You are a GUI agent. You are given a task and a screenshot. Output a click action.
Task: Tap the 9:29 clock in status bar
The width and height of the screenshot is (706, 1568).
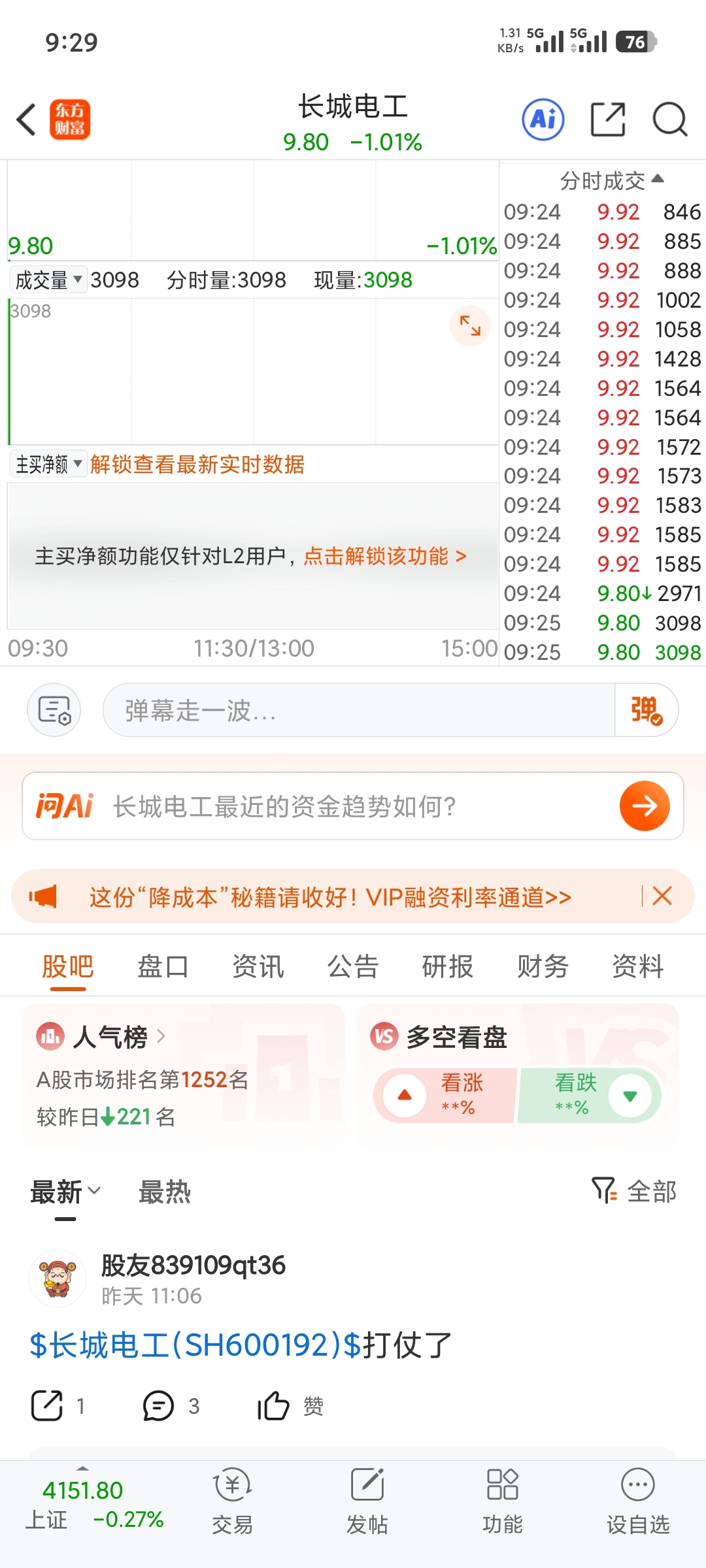pyautogui.click(x=71, y=42)
